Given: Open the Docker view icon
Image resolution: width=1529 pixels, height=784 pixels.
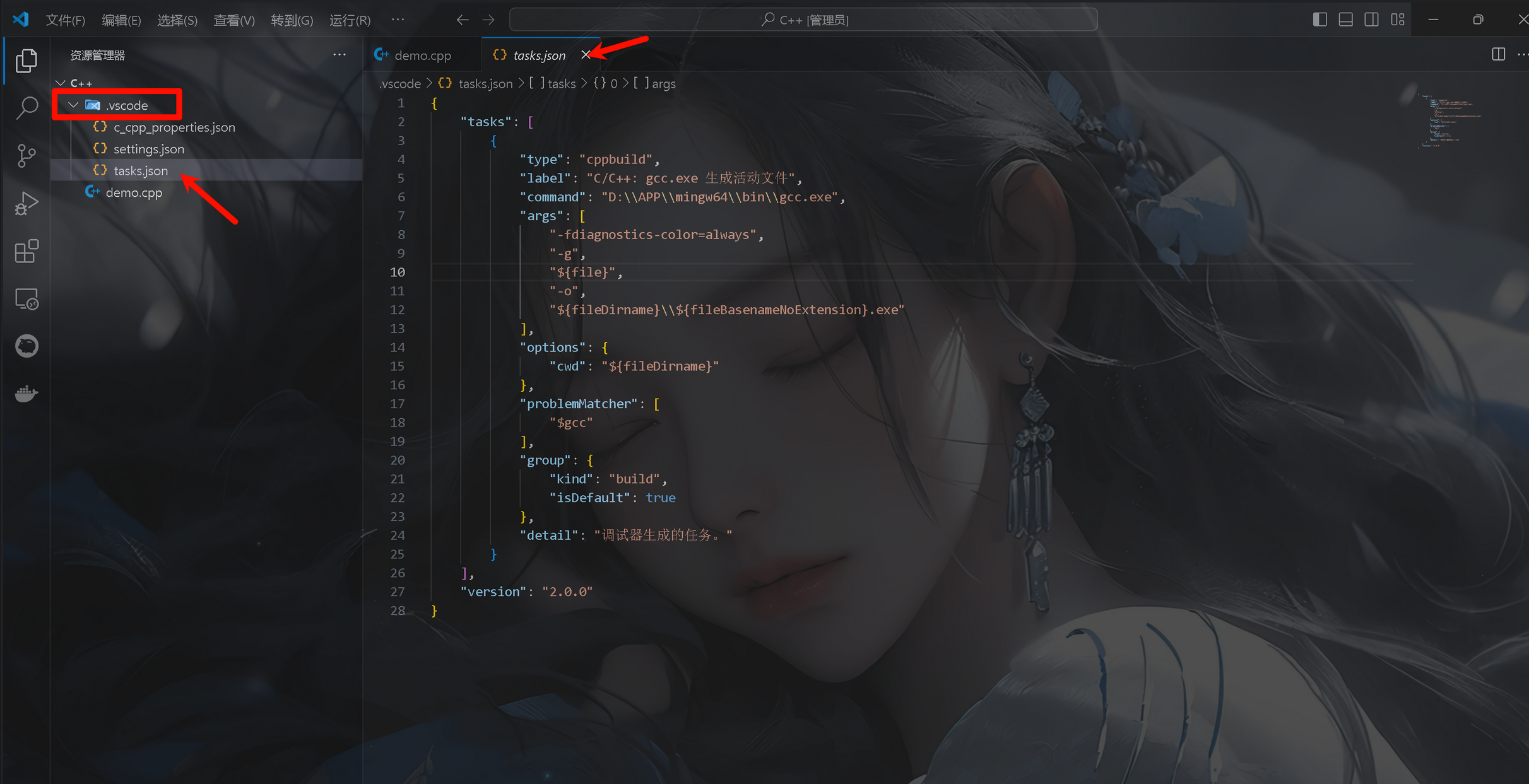Looking at the screenshot, I should coord(27,394).
